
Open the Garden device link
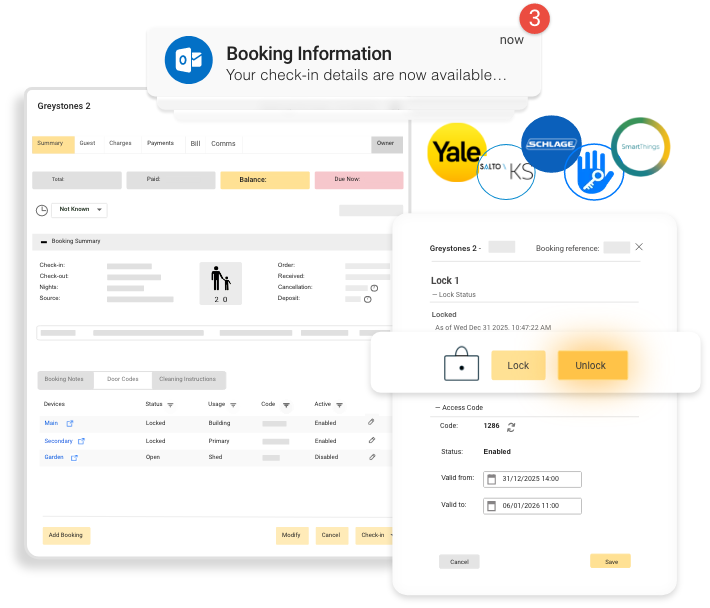coord(54,457)
